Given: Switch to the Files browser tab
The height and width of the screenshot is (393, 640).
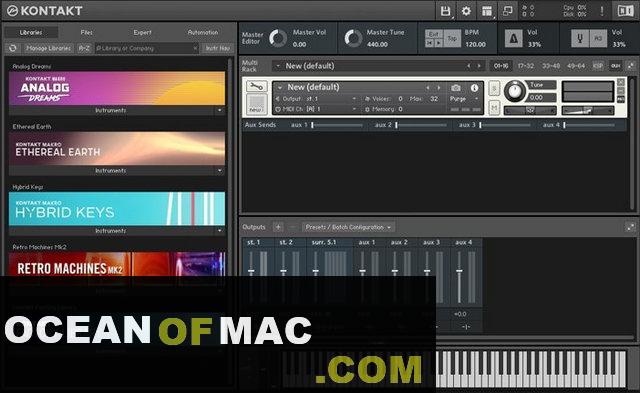Looking at the screenshot, I should point(87,32).
